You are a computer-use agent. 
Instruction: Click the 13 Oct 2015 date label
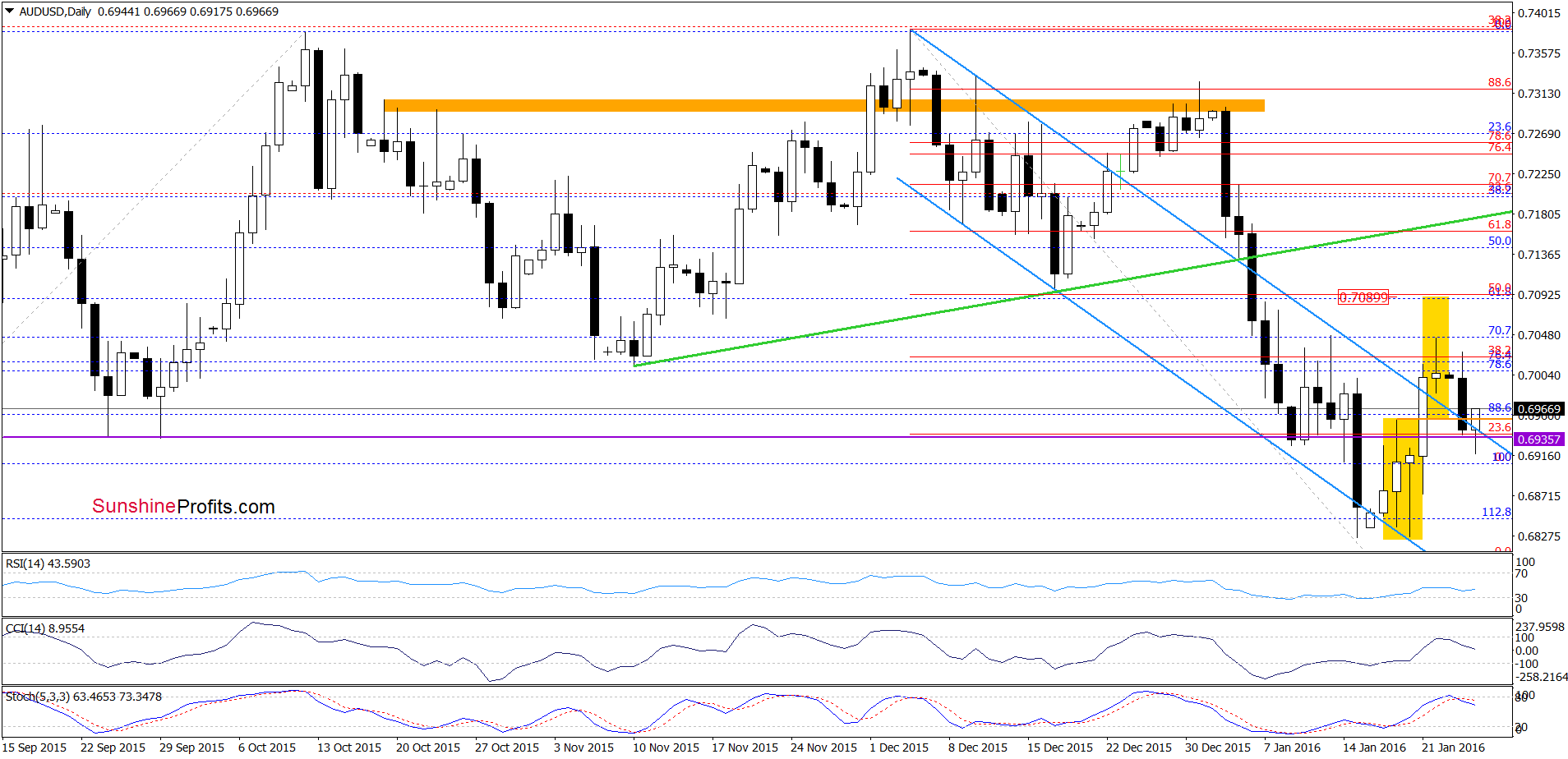click(349, 747)
